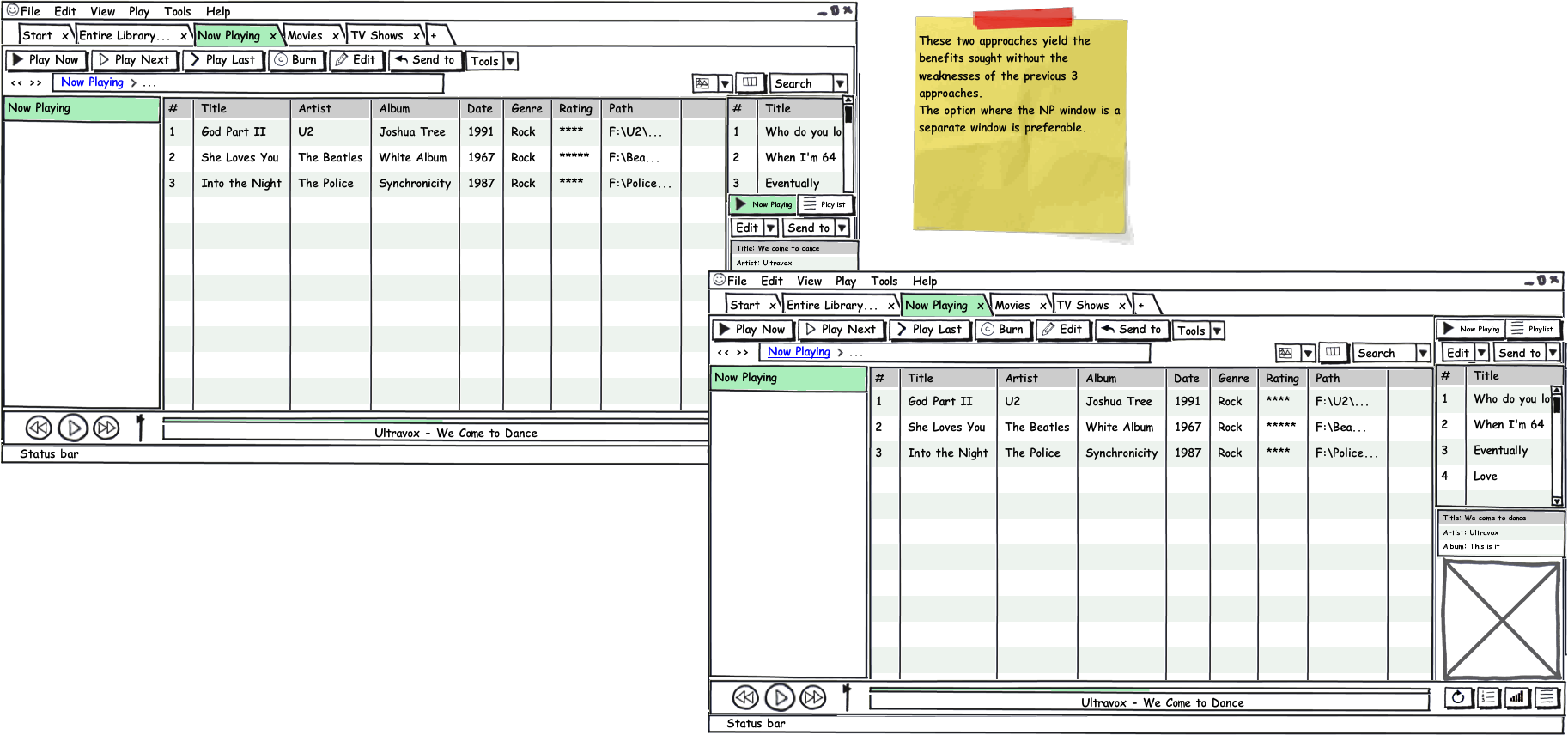The height and width of the screenshot is (735, 1568).
Task: Toggle Now Playing in the lower-right window's side panel
Action: click(x=1470, y=329)
